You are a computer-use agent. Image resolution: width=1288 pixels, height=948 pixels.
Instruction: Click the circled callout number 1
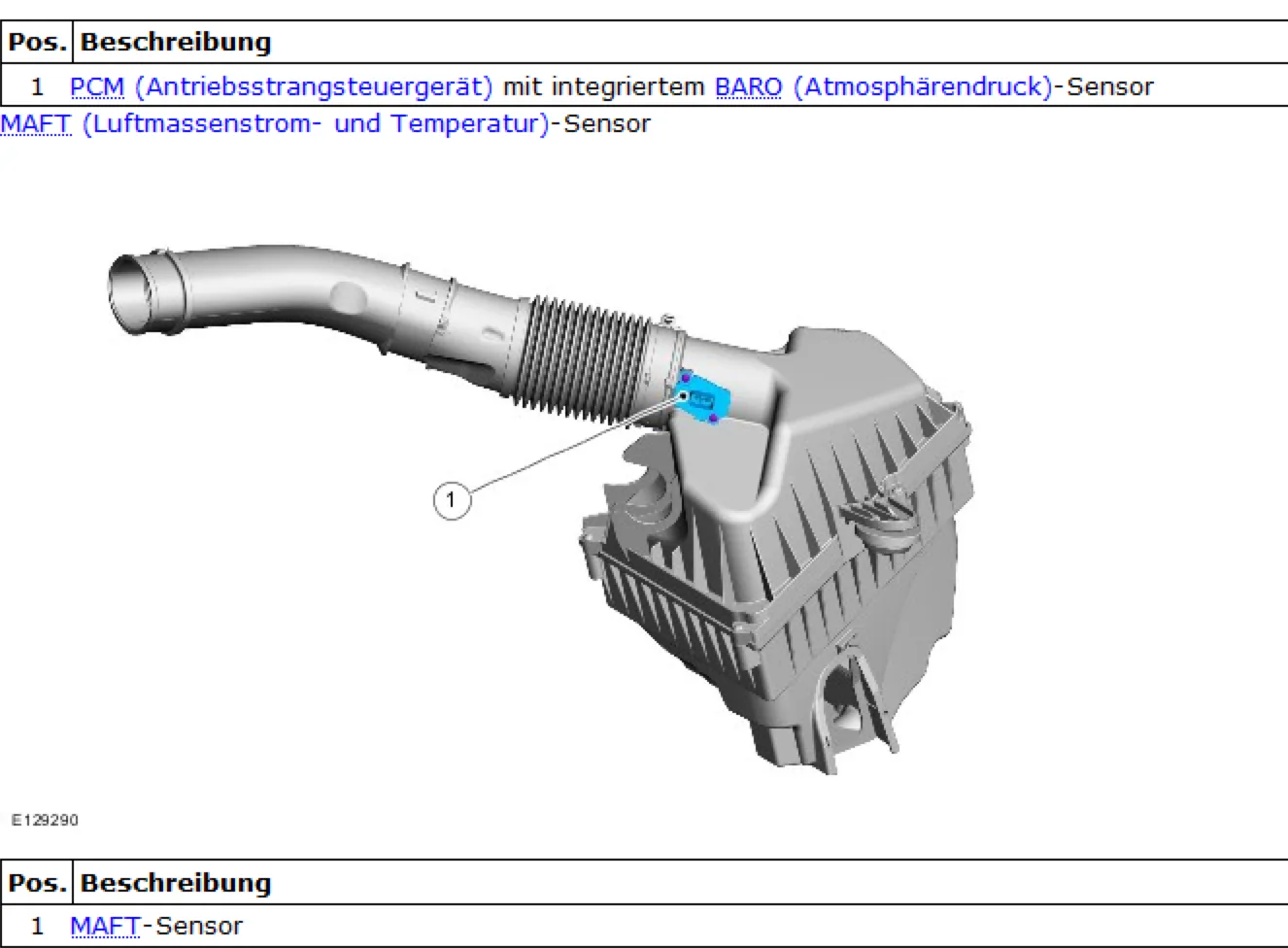[451, 500]
